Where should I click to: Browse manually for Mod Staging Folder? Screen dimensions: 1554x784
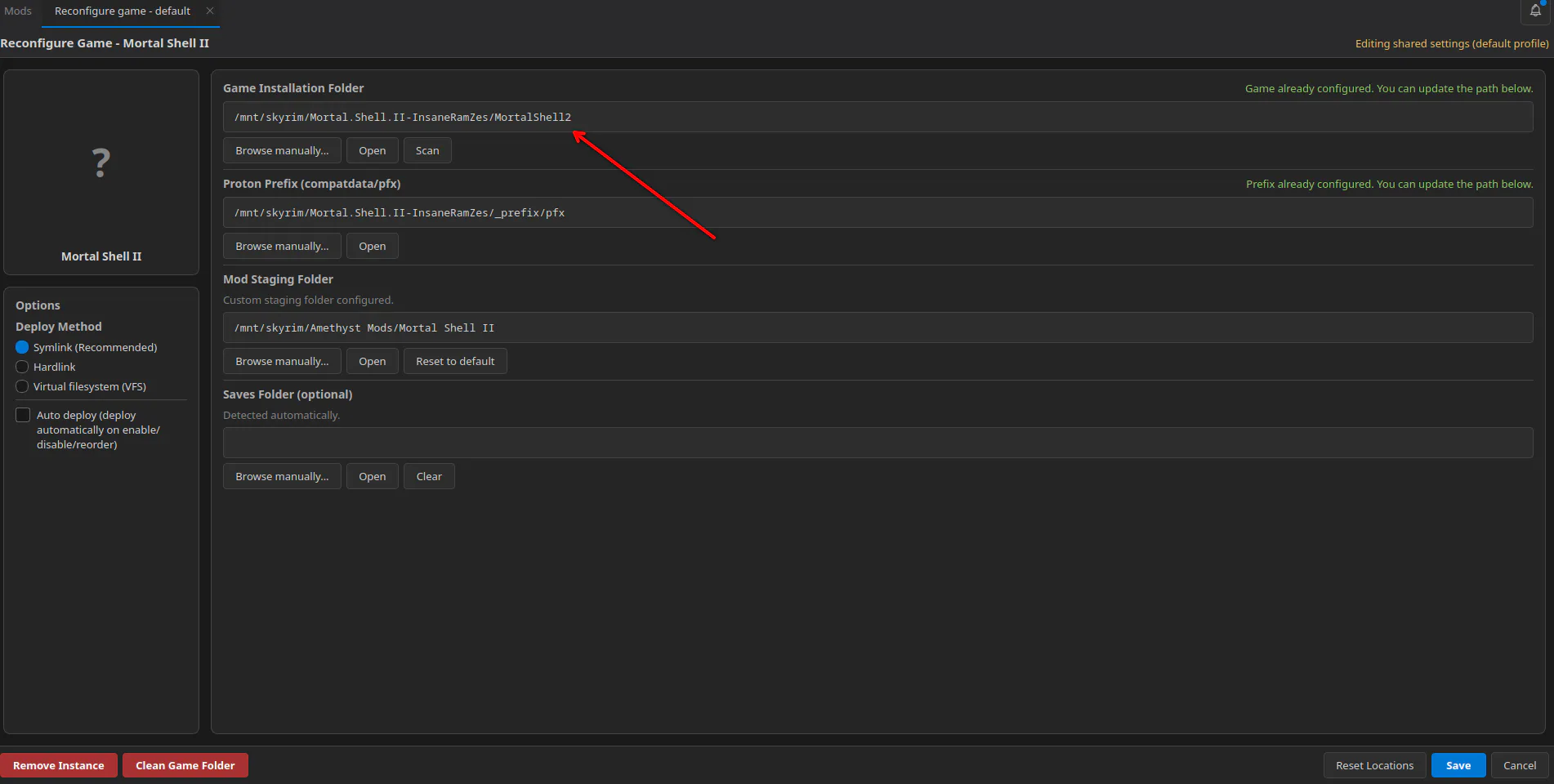pyautogui.click(x=282, y=361)
